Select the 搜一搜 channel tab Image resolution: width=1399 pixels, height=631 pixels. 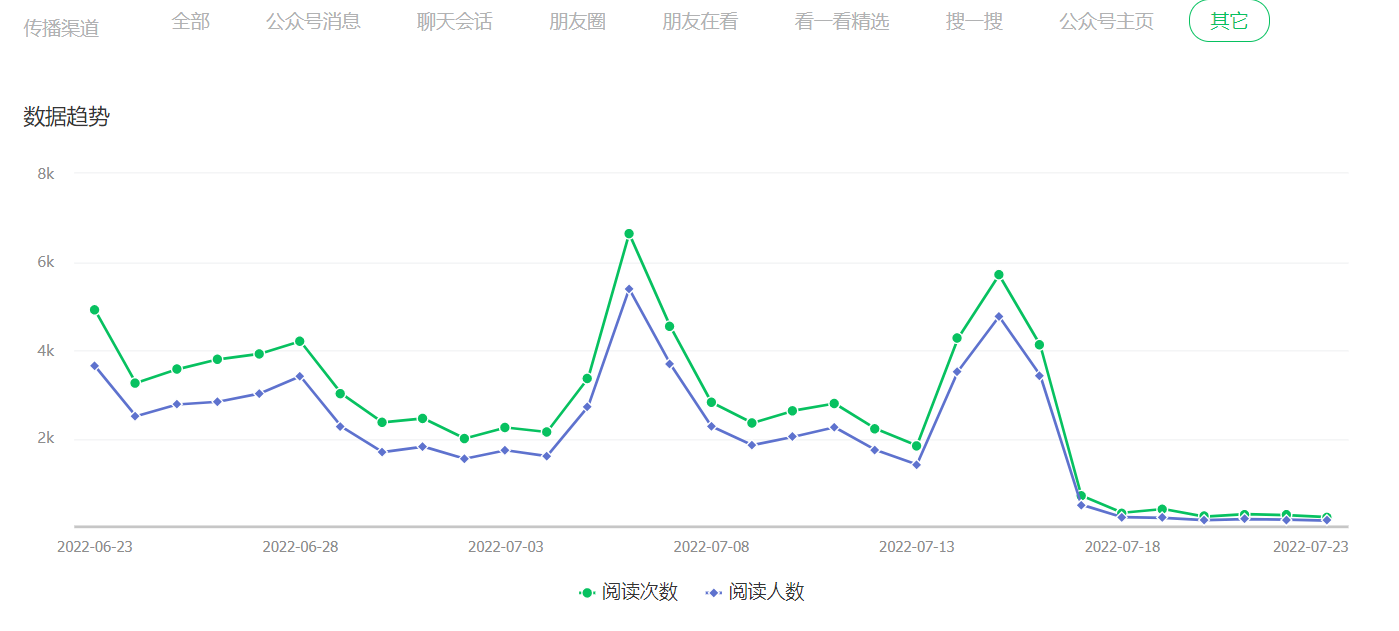(974, 21)
